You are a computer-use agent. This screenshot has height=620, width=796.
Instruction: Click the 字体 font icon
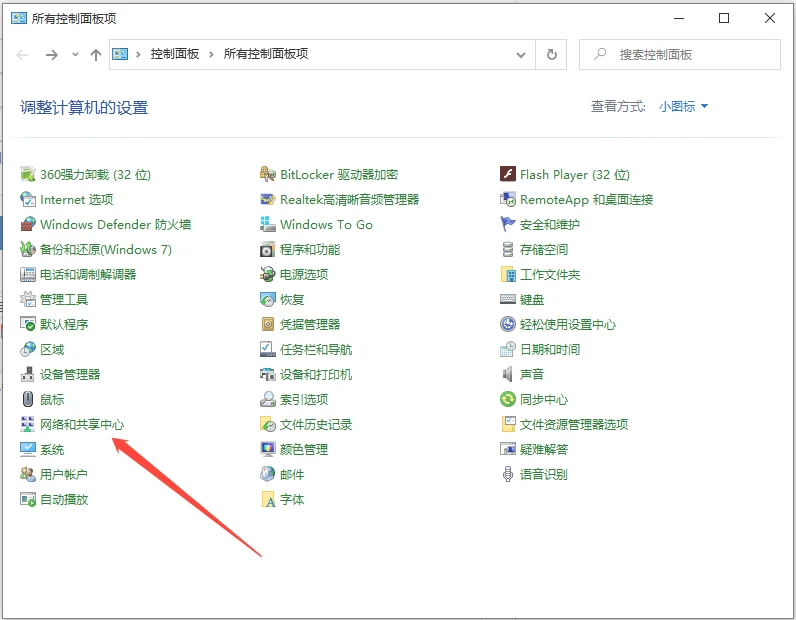[x=268, y=499]
